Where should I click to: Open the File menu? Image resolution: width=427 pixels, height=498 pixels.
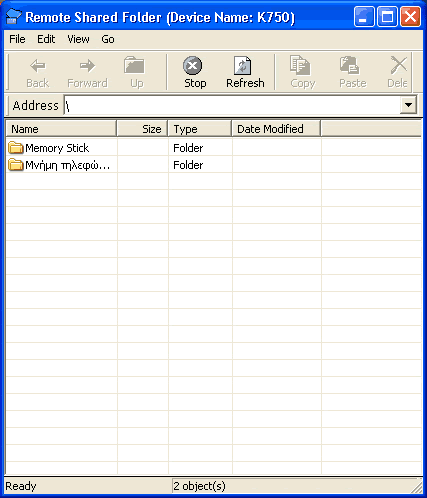(17, 39)
